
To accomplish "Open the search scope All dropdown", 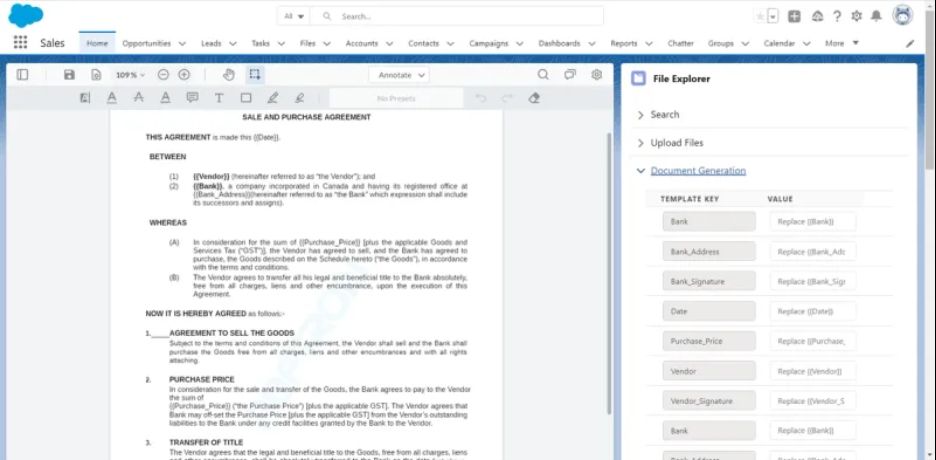I will tap(293, 16).
